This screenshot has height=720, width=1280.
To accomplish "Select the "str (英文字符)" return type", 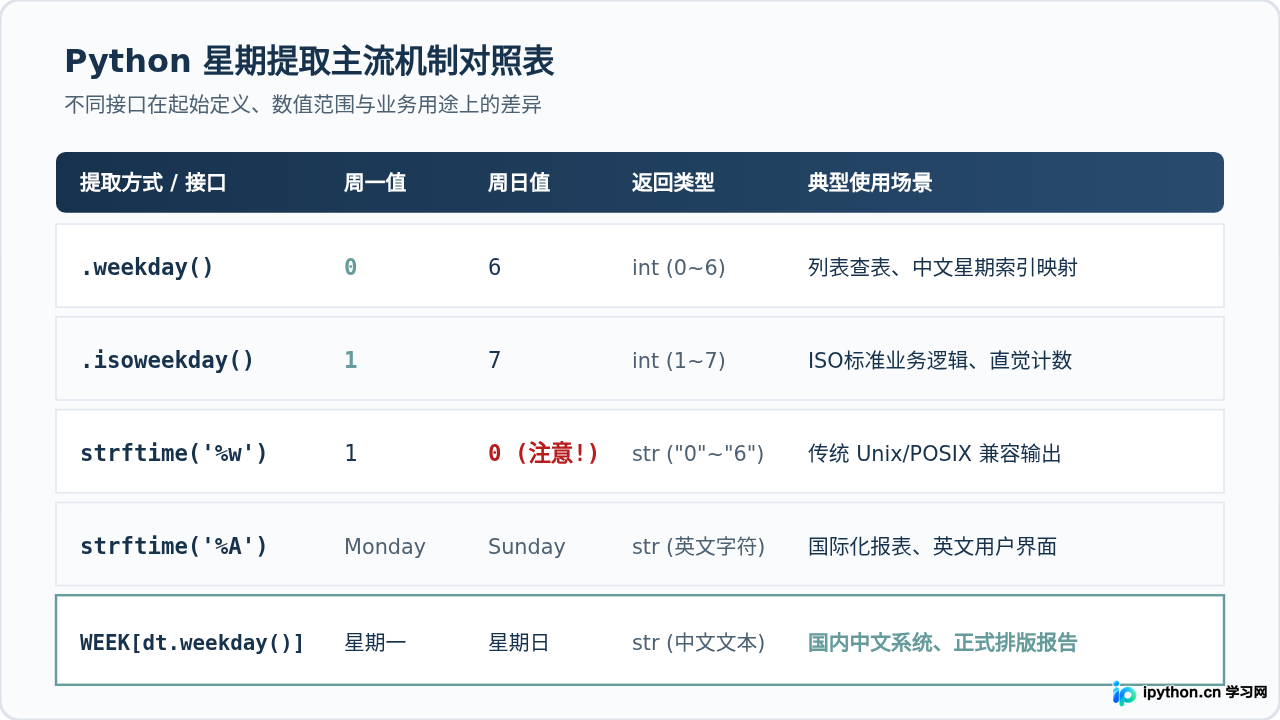I will click(698, 547).
